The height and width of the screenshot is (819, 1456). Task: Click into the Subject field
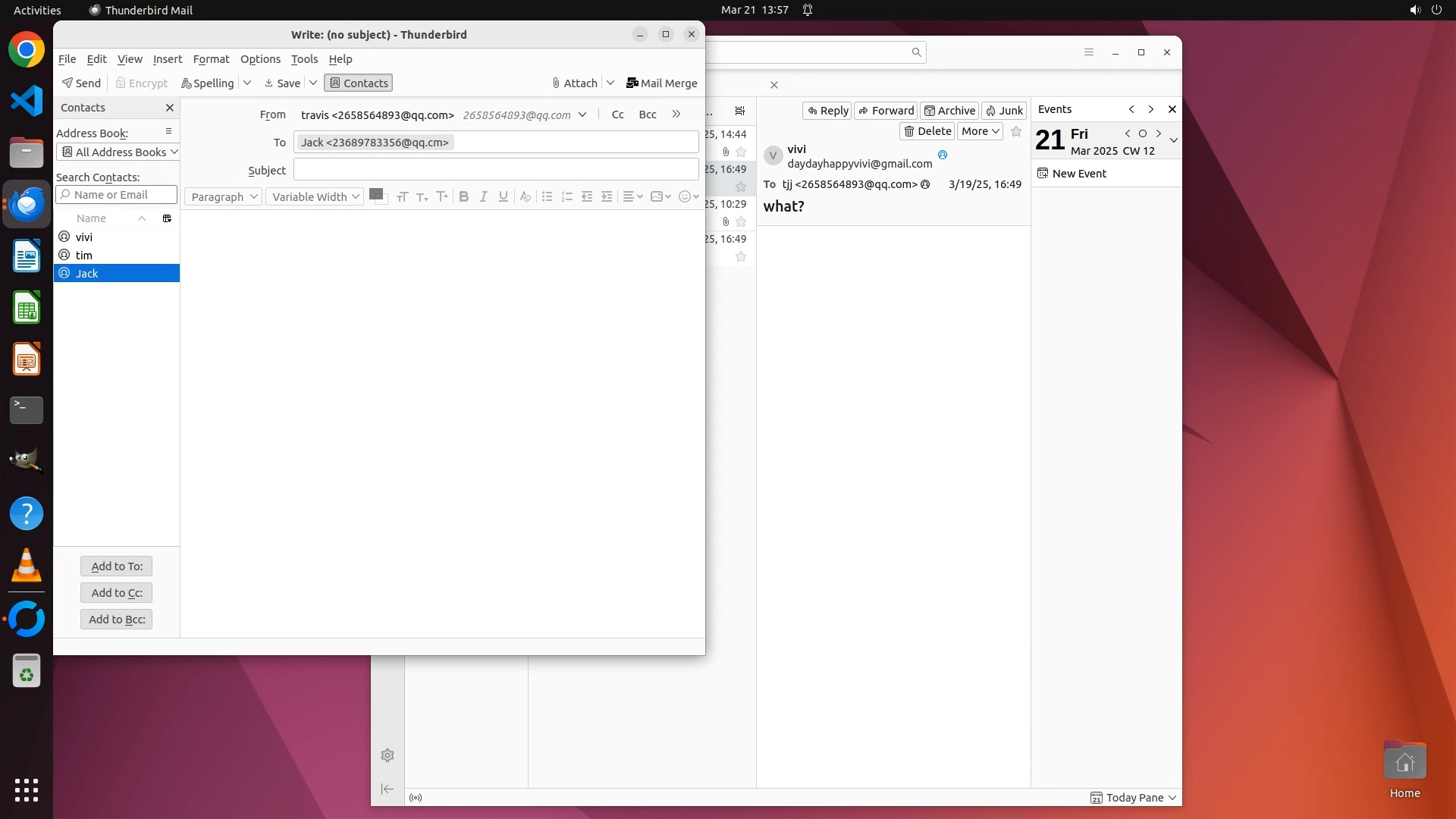pyautogui.click(x=496, y=170)
